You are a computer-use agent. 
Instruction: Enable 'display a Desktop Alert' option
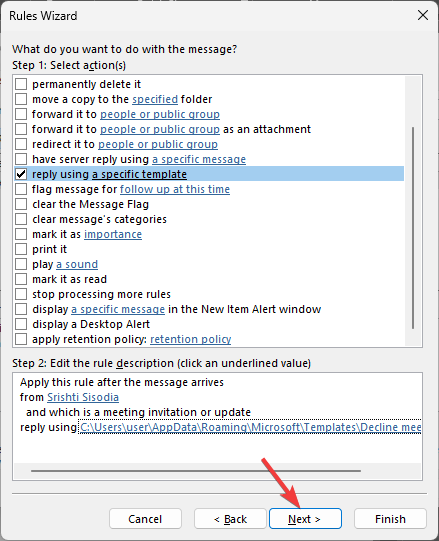click(x=21, y=324)
